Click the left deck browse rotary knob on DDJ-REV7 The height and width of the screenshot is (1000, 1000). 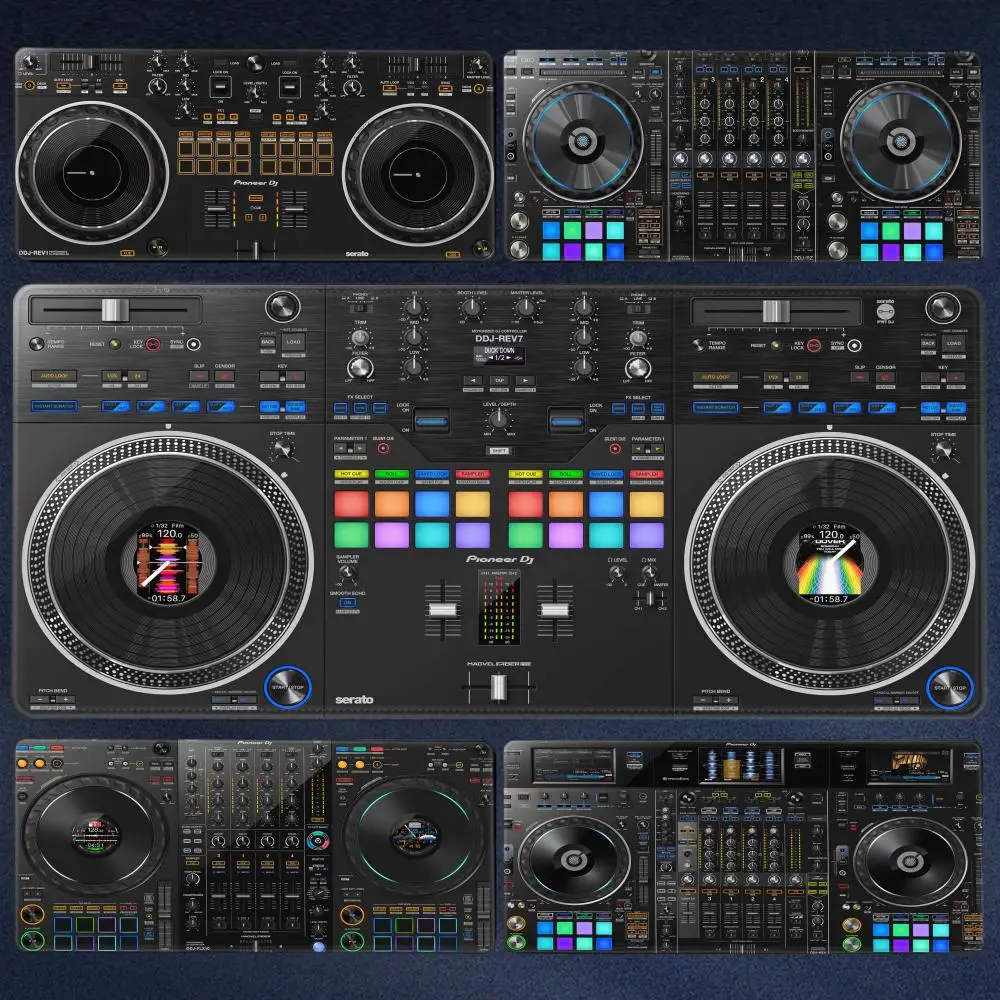[283, 307]
